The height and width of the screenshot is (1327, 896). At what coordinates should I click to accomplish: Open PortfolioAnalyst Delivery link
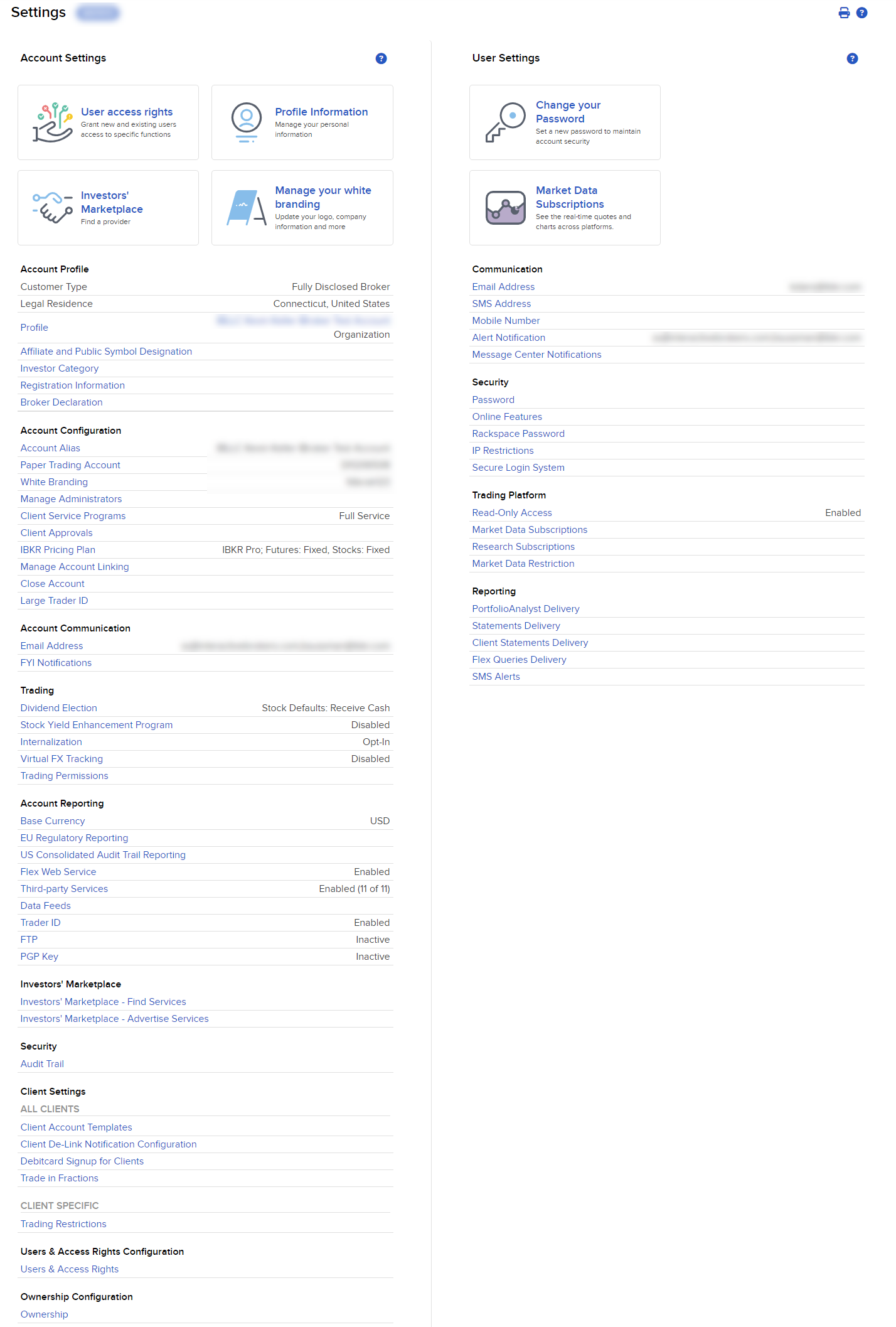click(526, 609)
